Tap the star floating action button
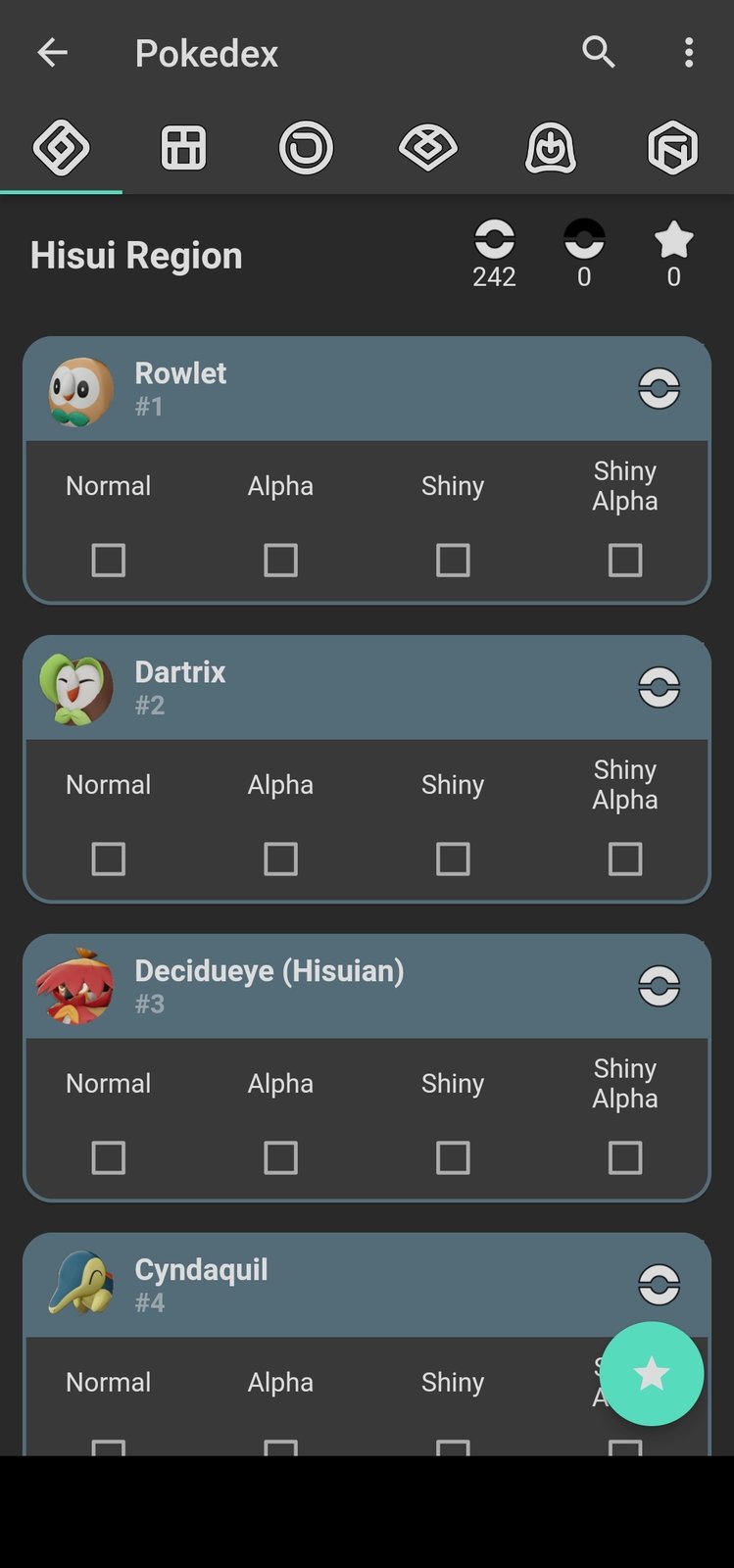 click(x=652, y=1374)
